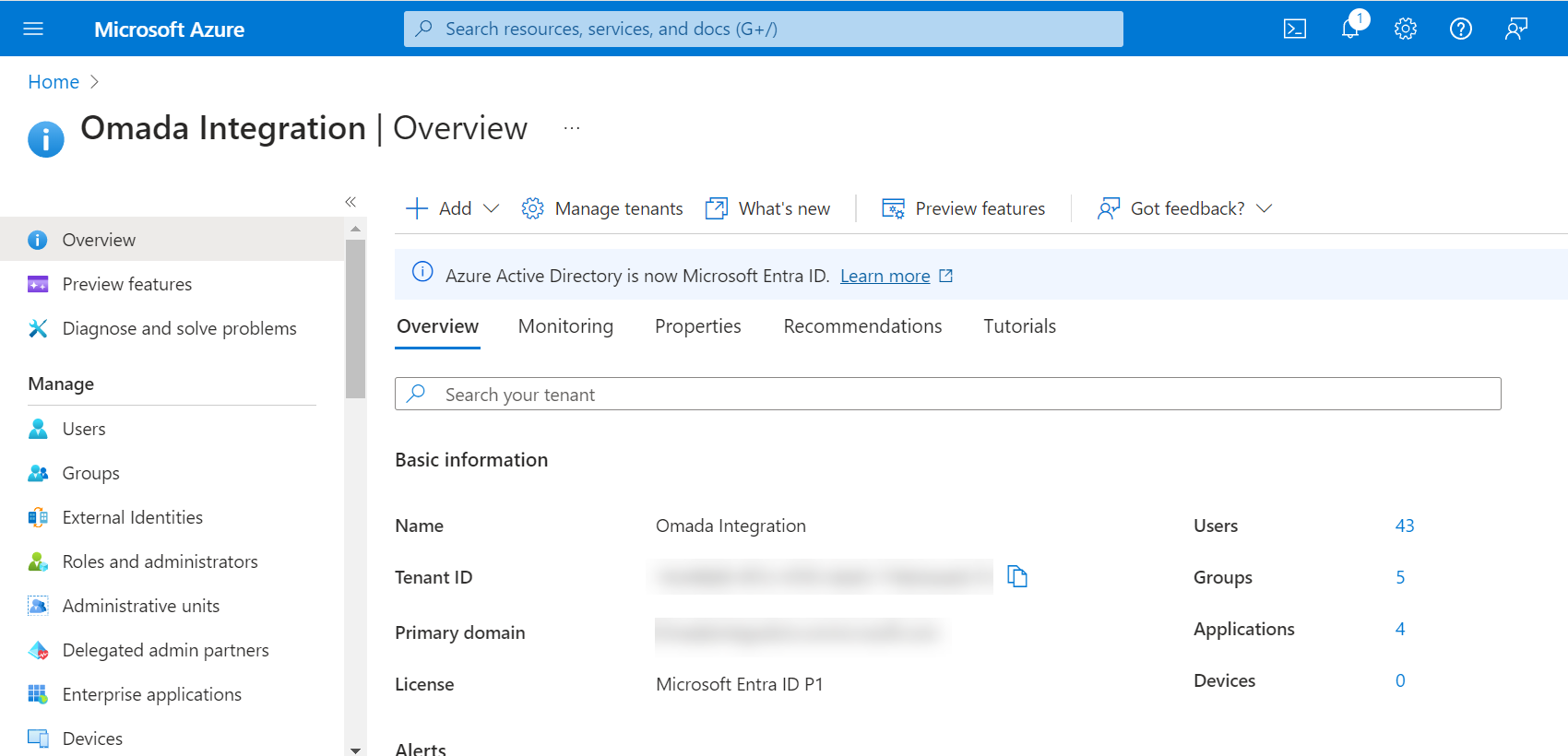Collapse the left sidebar menu

[x=350, y=201]
